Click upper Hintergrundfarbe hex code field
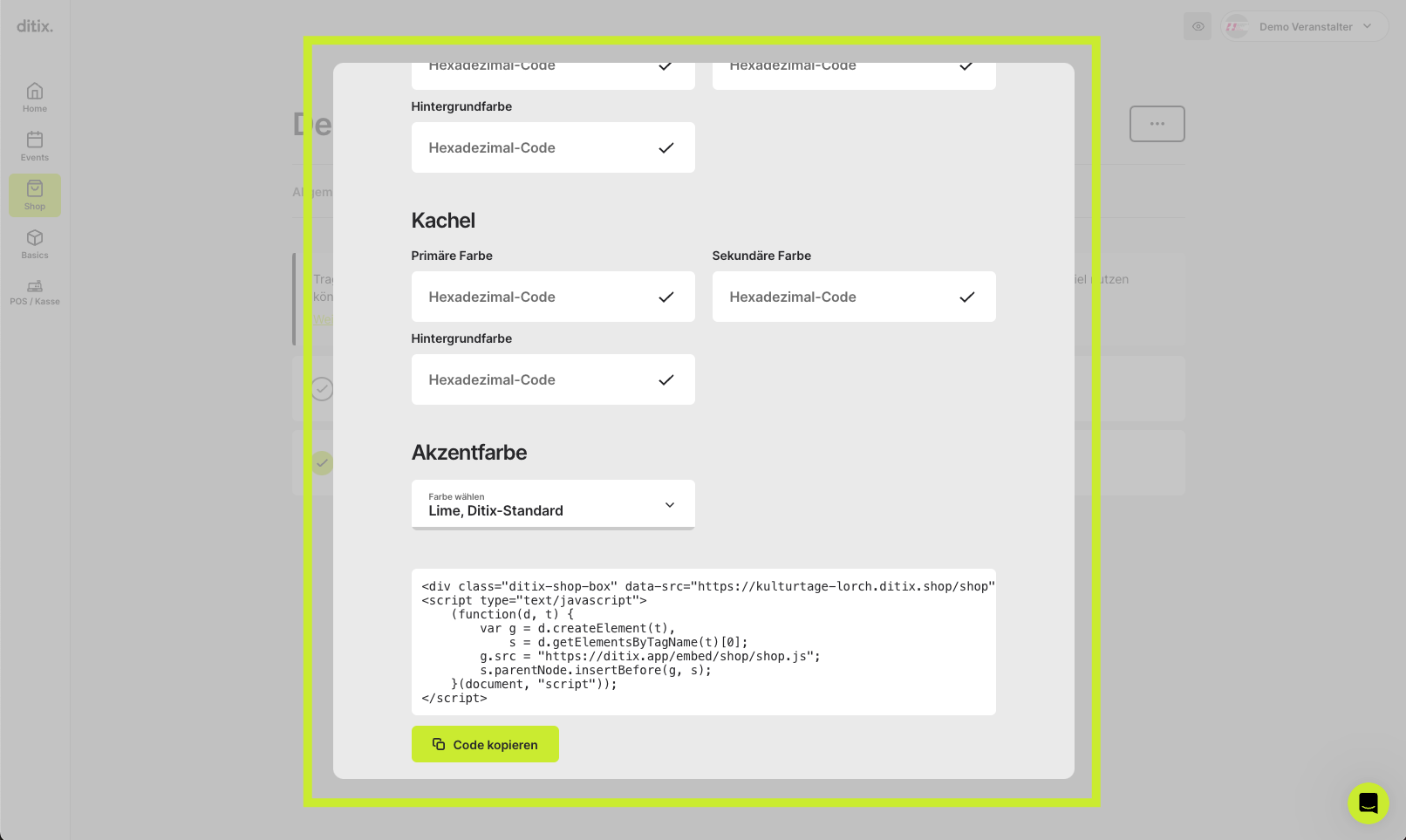Viewport: 1406px width, 840px height. tap(553, 147)
